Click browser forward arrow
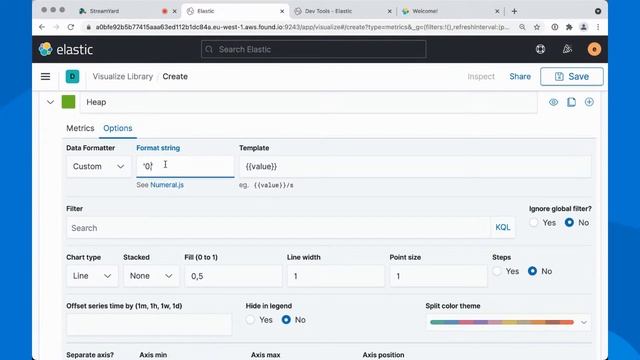Image resolution: width=640 pixels, height=360 pixels. pyautogui.click(x=56, y=27)
